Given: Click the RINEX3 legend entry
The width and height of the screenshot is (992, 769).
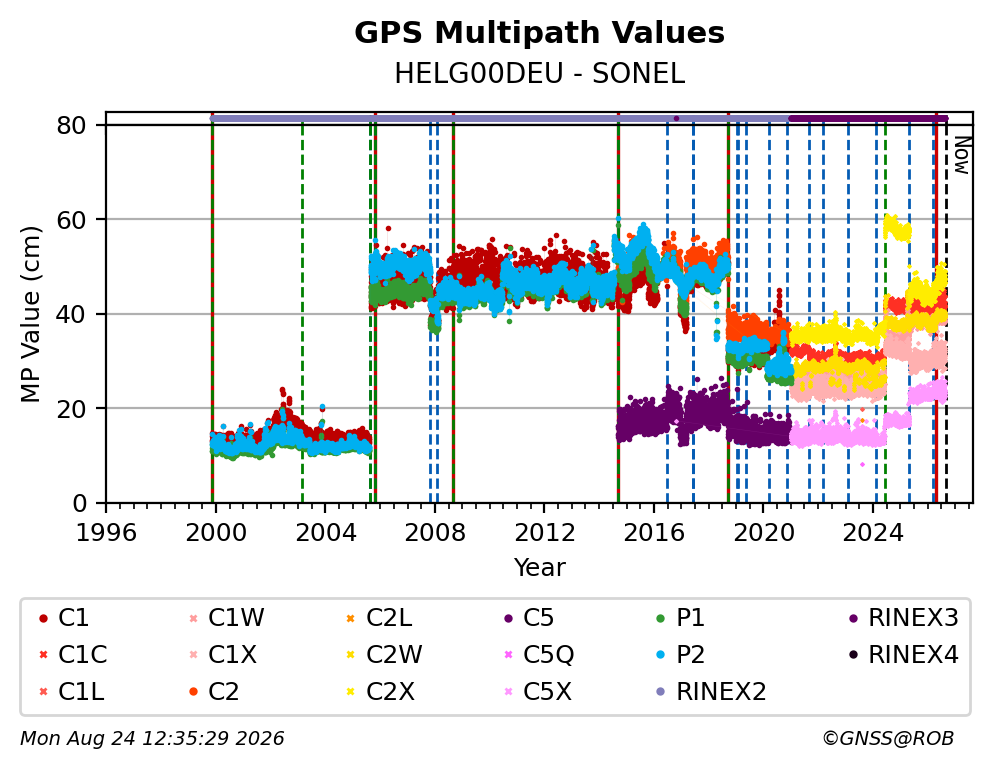Looking at the screenshot, I should [x=903, y=618].
